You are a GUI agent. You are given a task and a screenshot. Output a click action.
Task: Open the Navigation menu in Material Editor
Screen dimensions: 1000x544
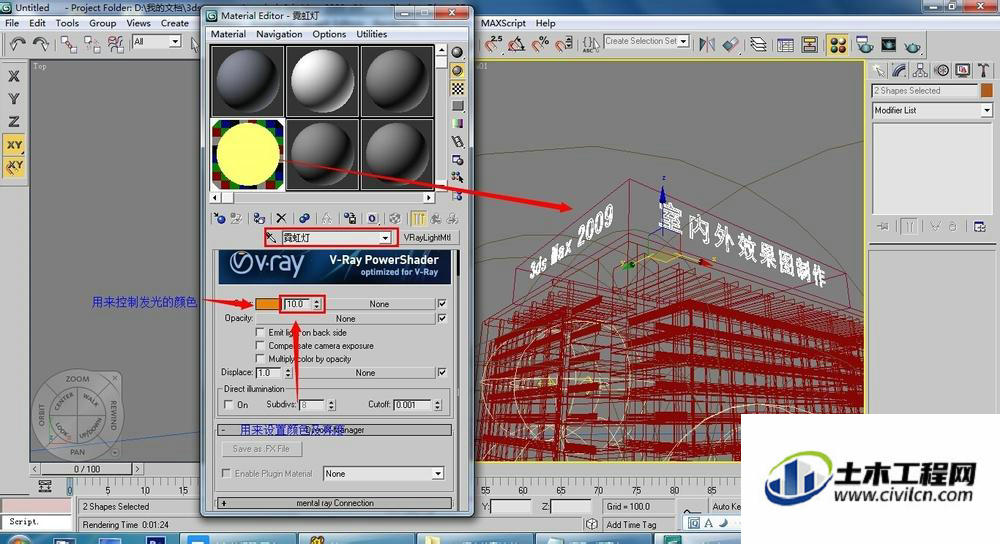(279, 34)
